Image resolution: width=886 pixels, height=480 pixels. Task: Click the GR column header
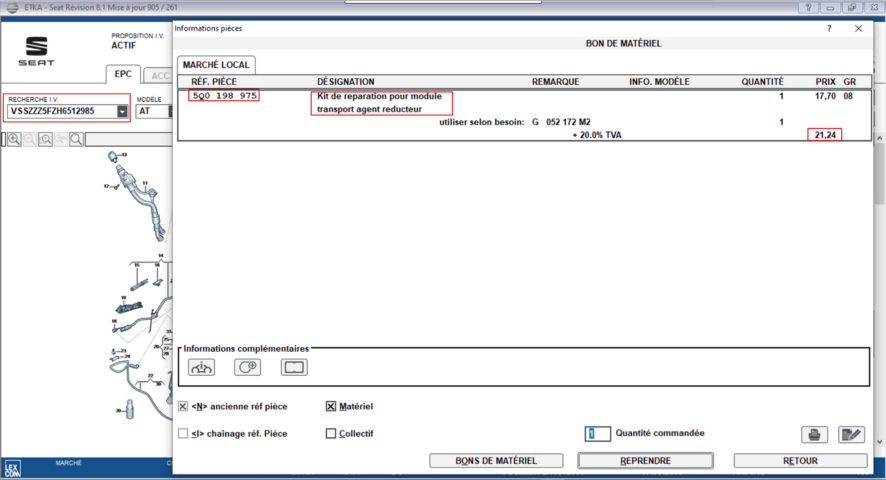pos(849,82)
